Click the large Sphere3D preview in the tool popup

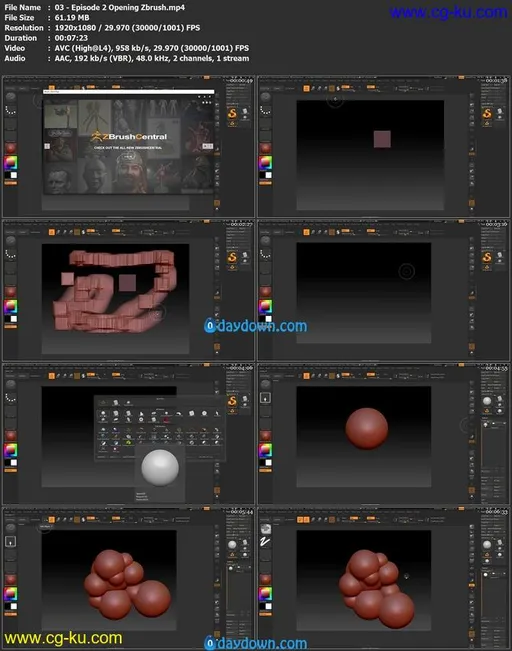pos(160,467)
